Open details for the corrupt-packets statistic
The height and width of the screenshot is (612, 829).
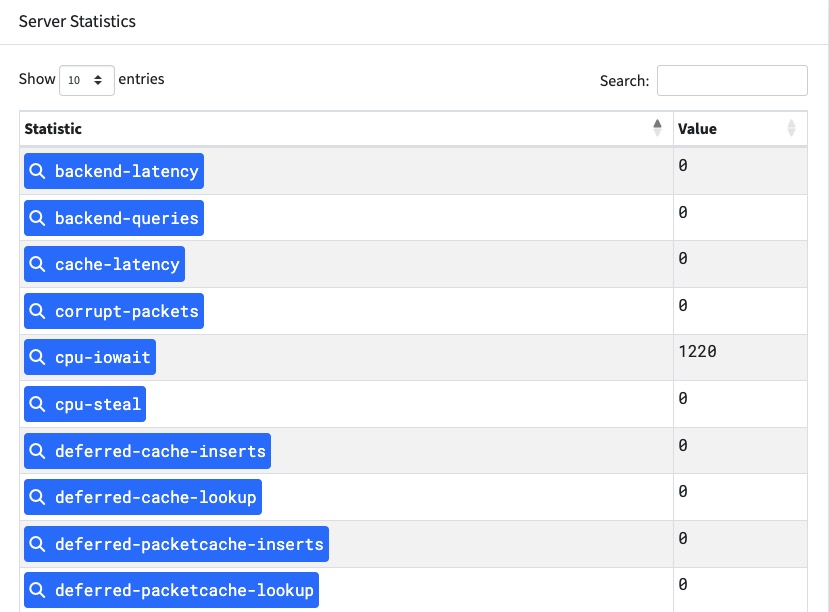(113, 310)
